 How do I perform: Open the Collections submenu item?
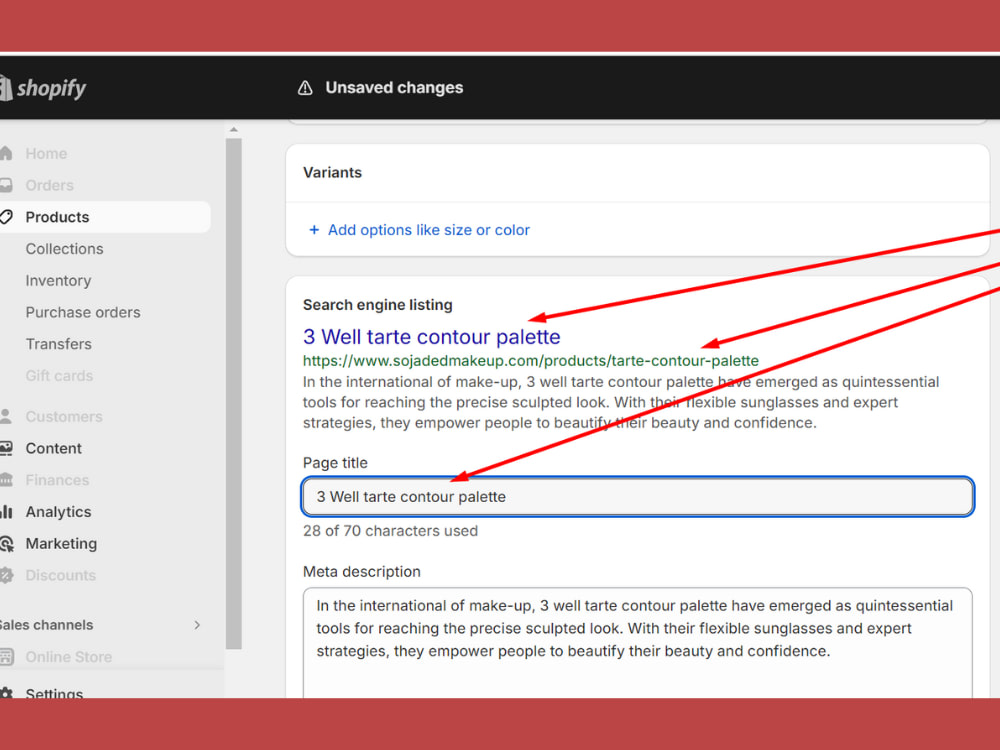tap(64, 249)
